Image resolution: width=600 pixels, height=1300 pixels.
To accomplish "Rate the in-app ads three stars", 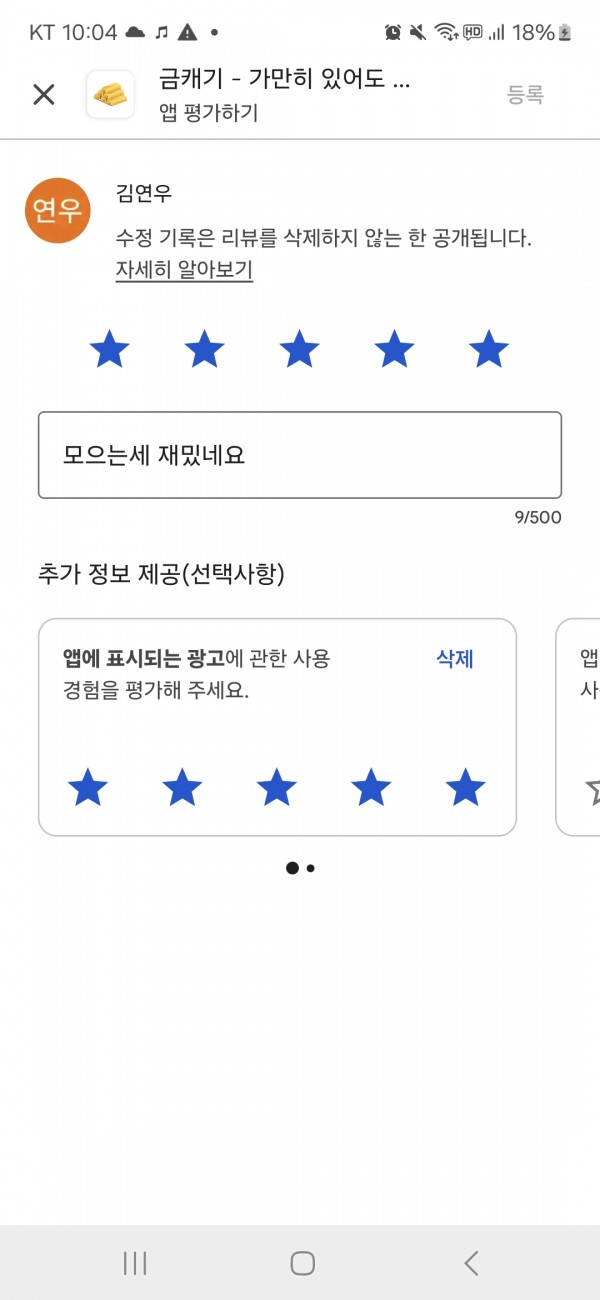I will point(277,788).
